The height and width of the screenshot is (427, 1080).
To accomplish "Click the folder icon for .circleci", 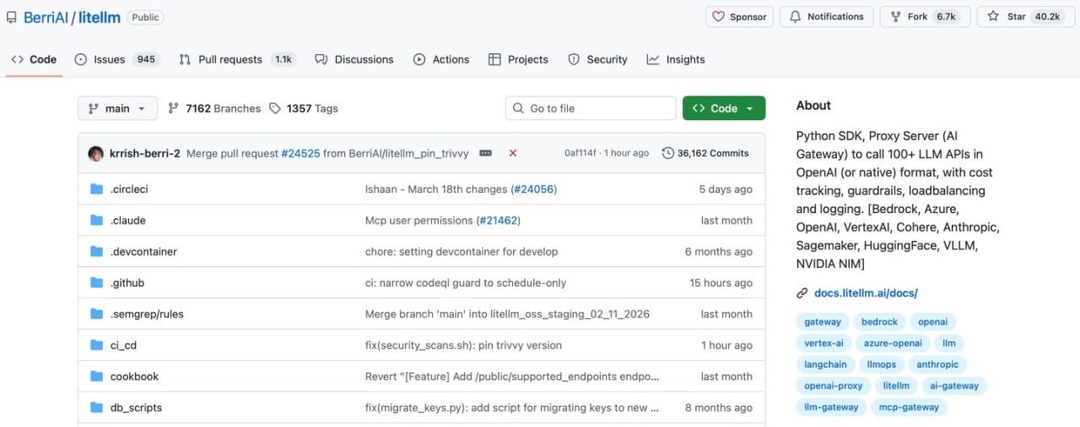I will click(96, 189).
